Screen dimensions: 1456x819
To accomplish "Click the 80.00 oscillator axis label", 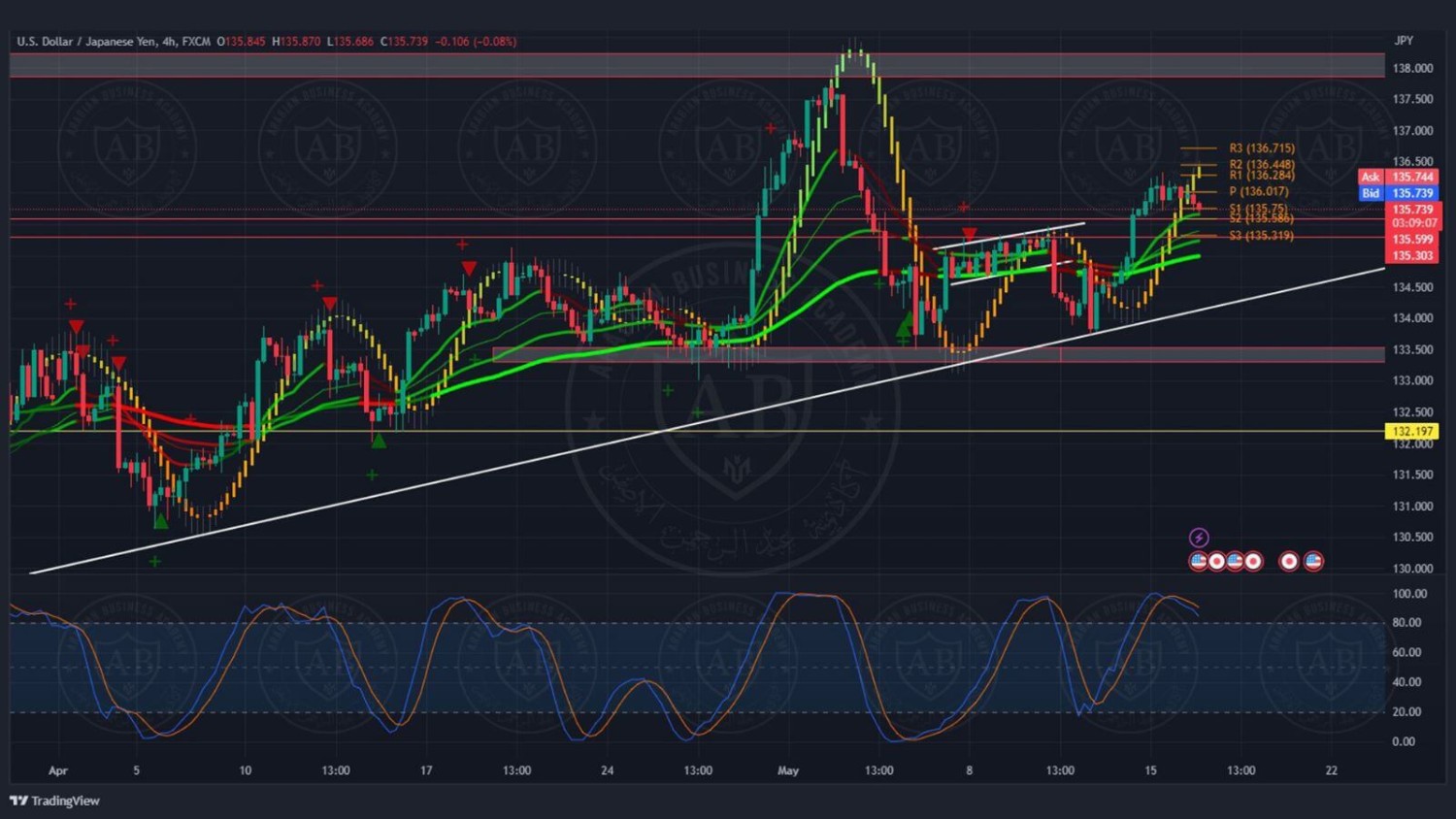I will tap(1406, 623).
